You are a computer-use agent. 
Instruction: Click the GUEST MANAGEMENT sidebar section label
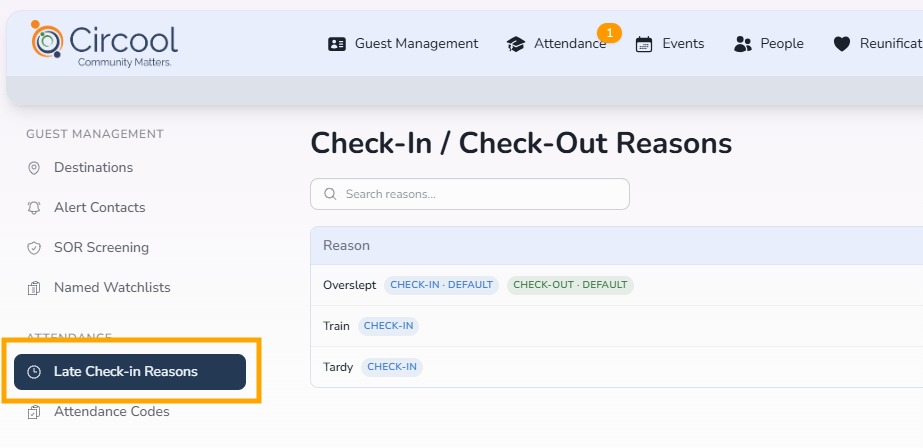click(x=95, y=134)
